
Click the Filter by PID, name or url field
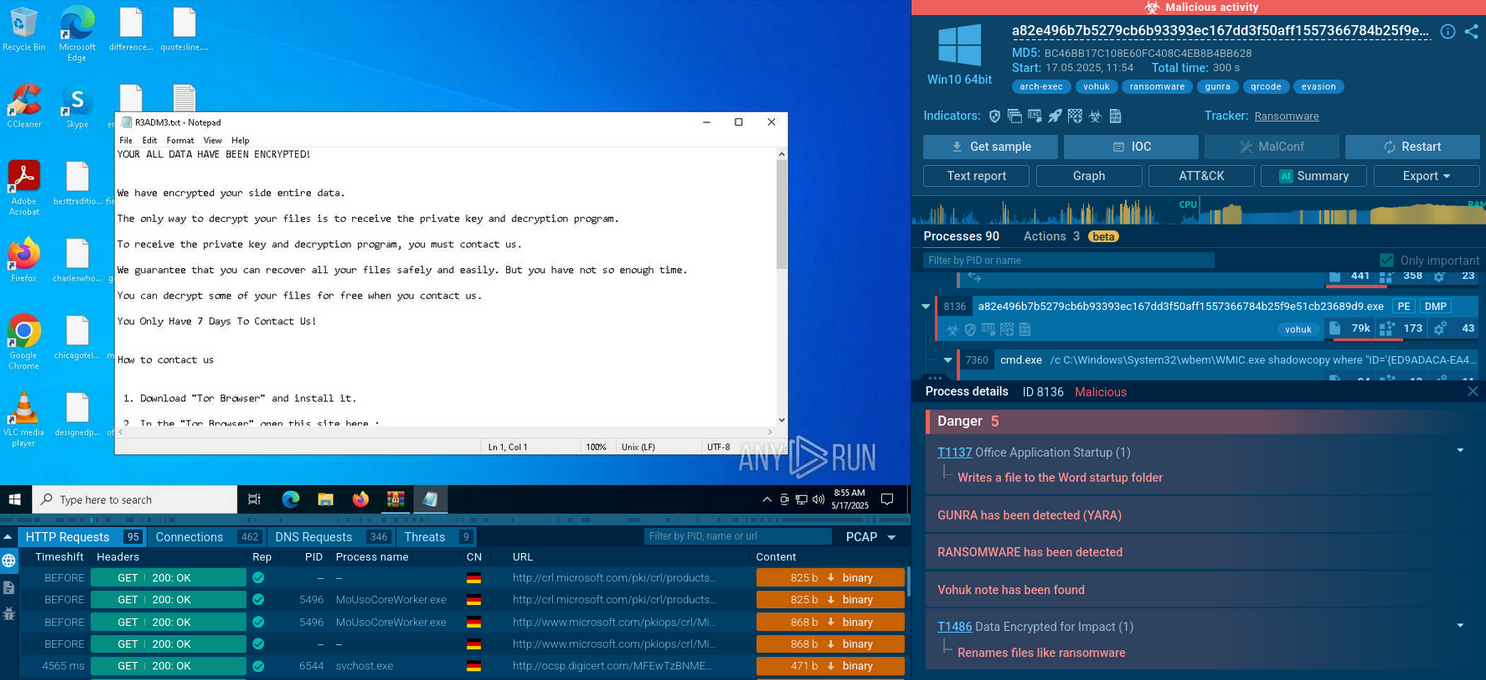point(738,537)
